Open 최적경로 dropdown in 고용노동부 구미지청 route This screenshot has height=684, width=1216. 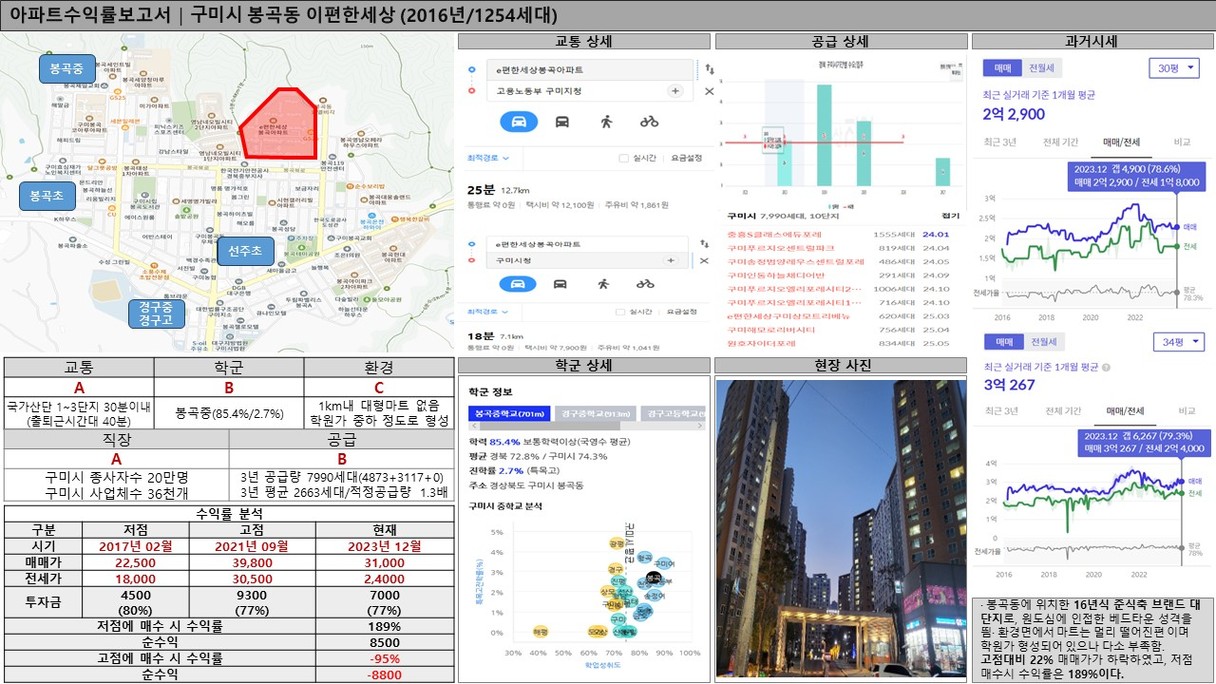click(488, 158)
